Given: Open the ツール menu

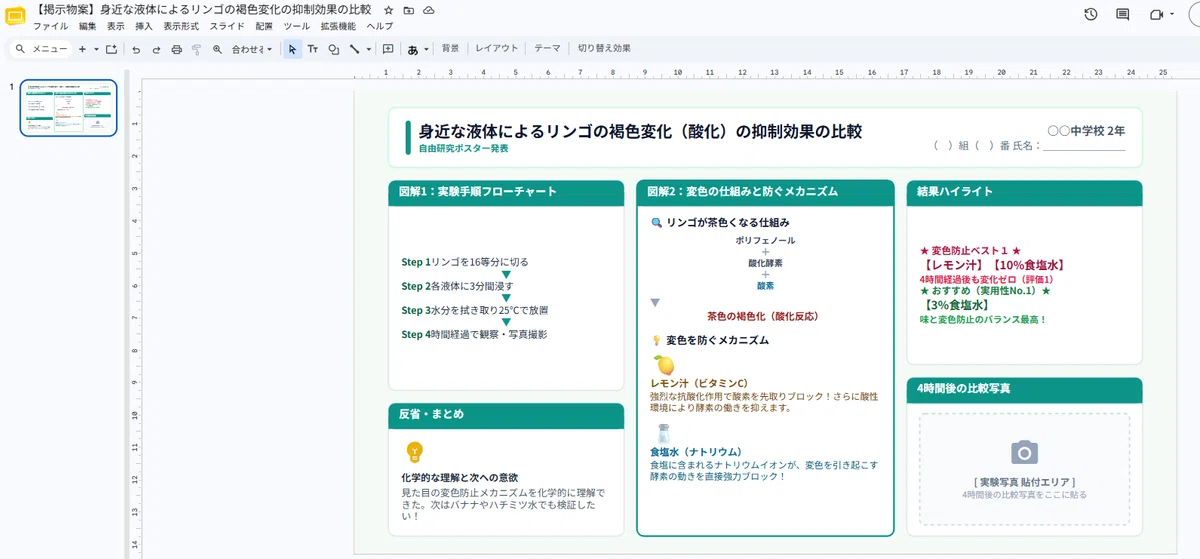Looking at the screenshot, I should (x=297, y=26).
